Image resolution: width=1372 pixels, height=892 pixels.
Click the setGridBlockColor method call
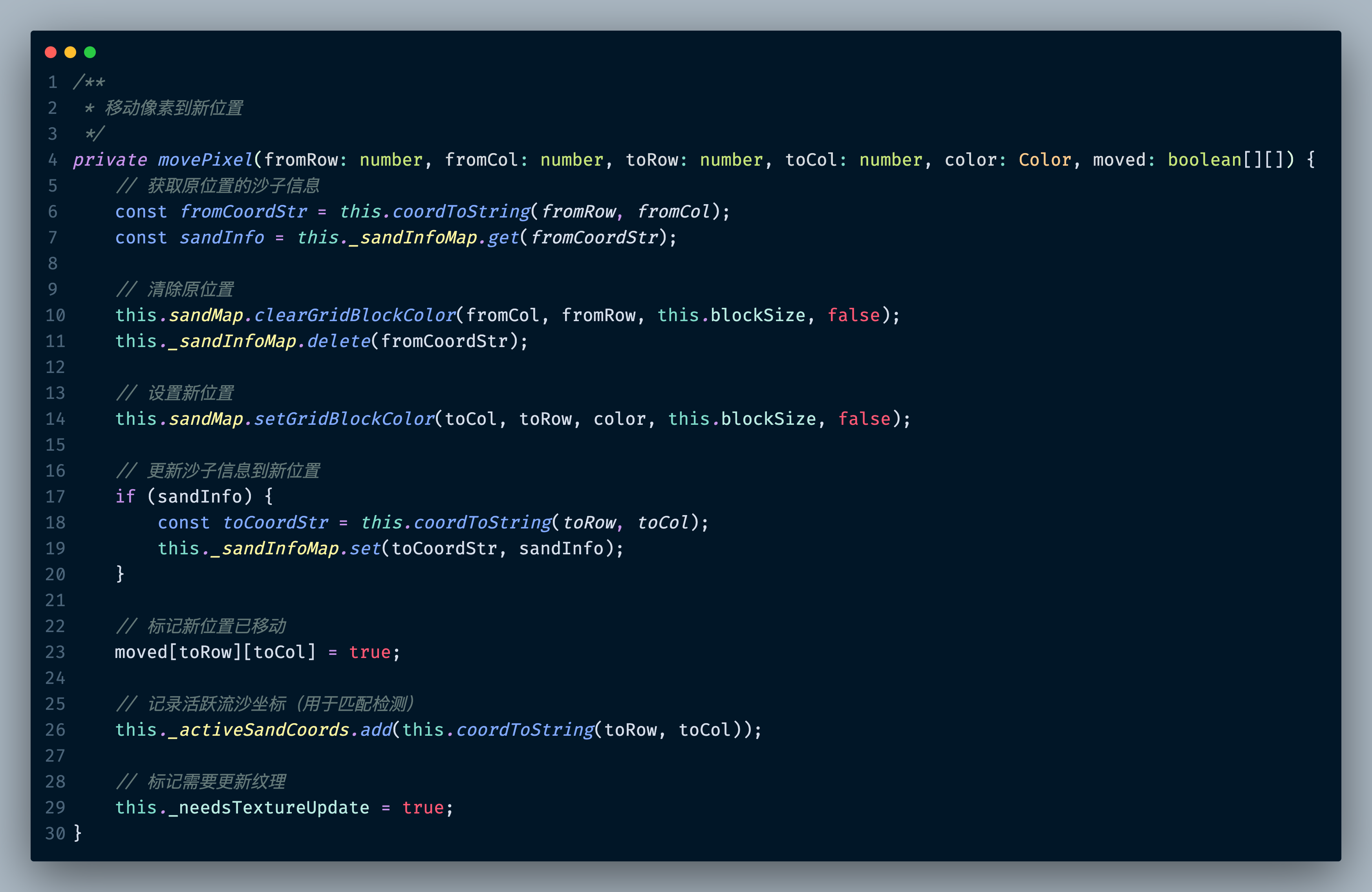[x=344, y=419]
